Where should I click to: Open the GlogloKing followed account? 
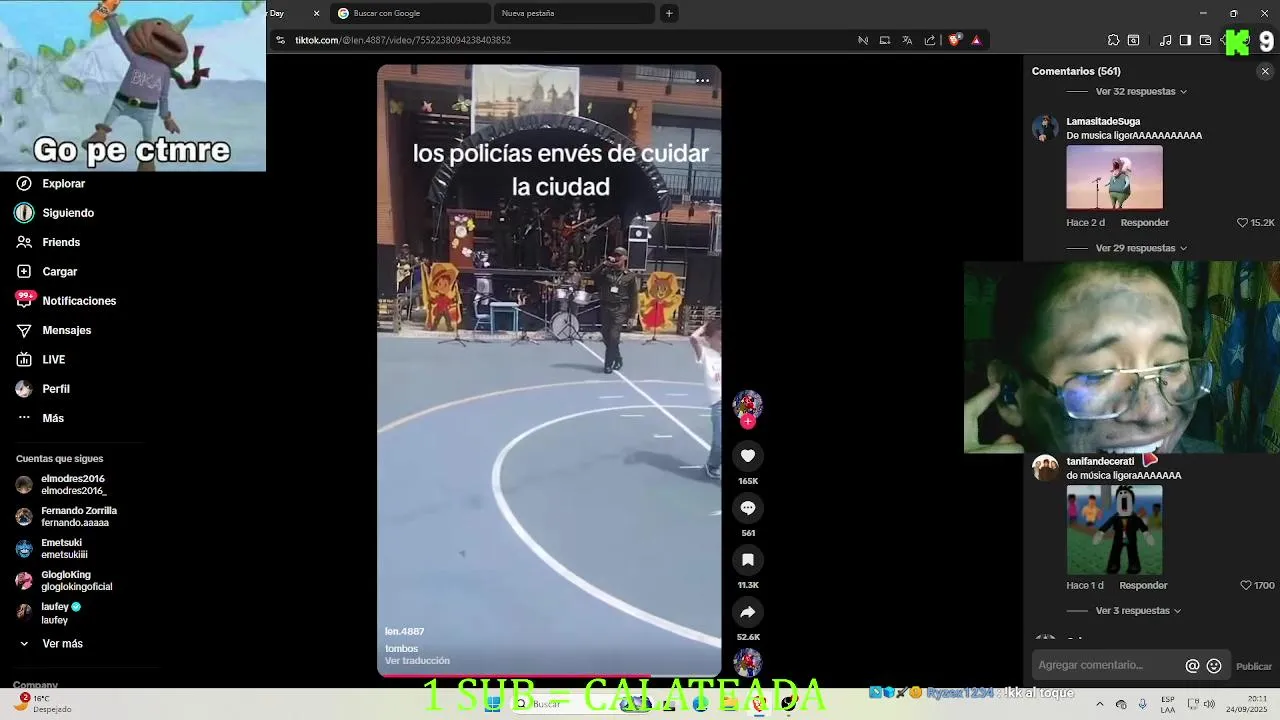pos(64,581)
